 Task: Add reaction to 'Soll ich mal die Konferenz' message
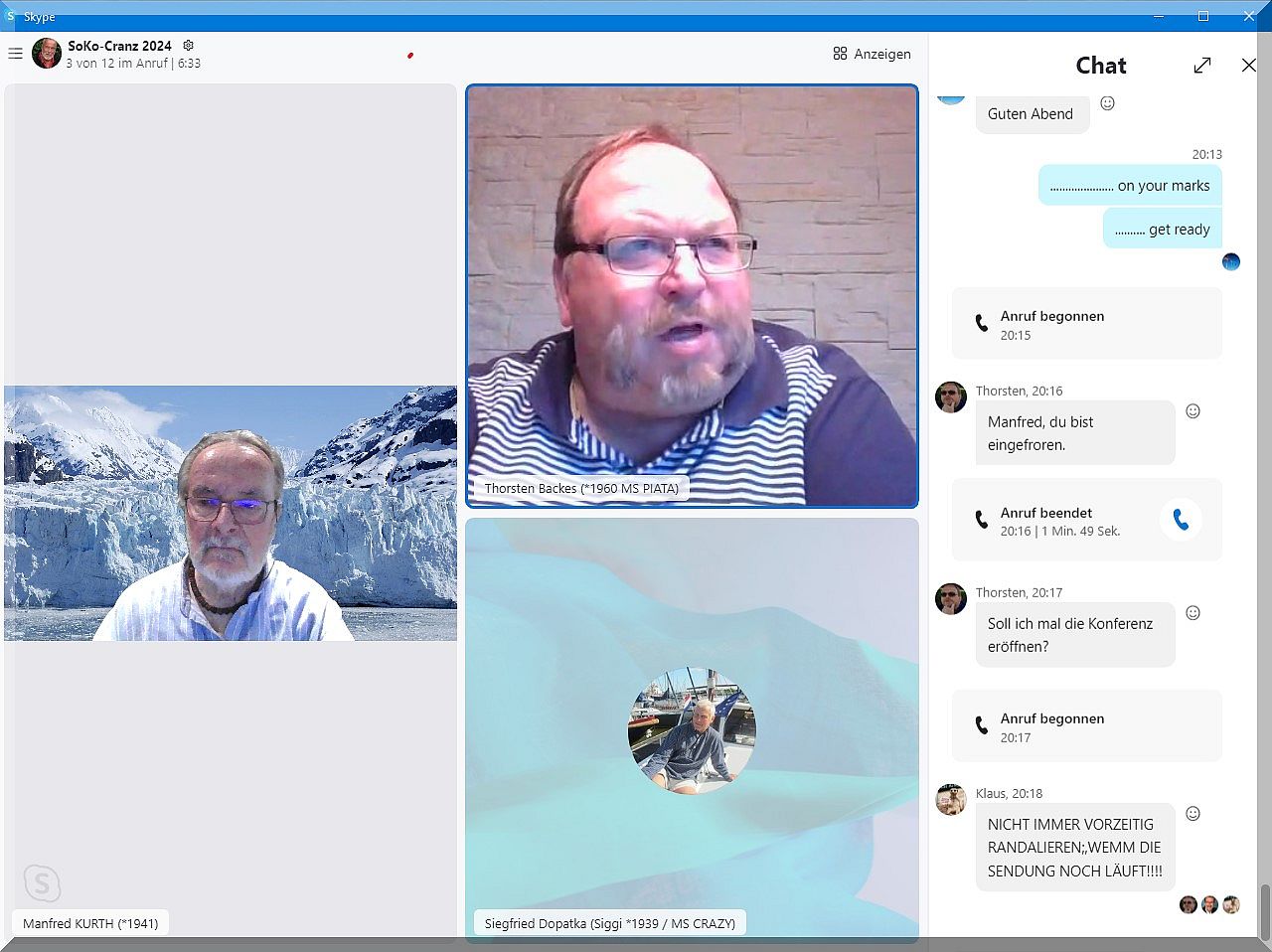tap(1192, 613)
